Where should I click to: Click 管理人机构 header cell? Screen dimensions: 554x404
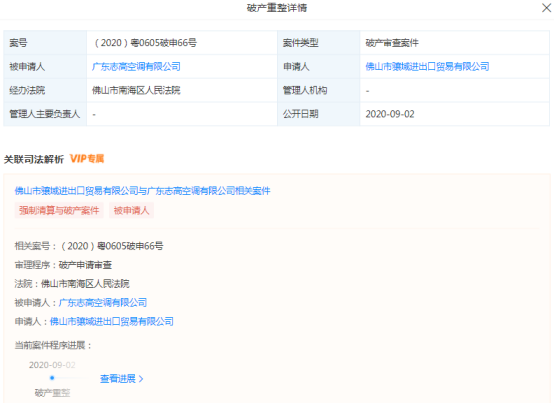tap(319, 90)
